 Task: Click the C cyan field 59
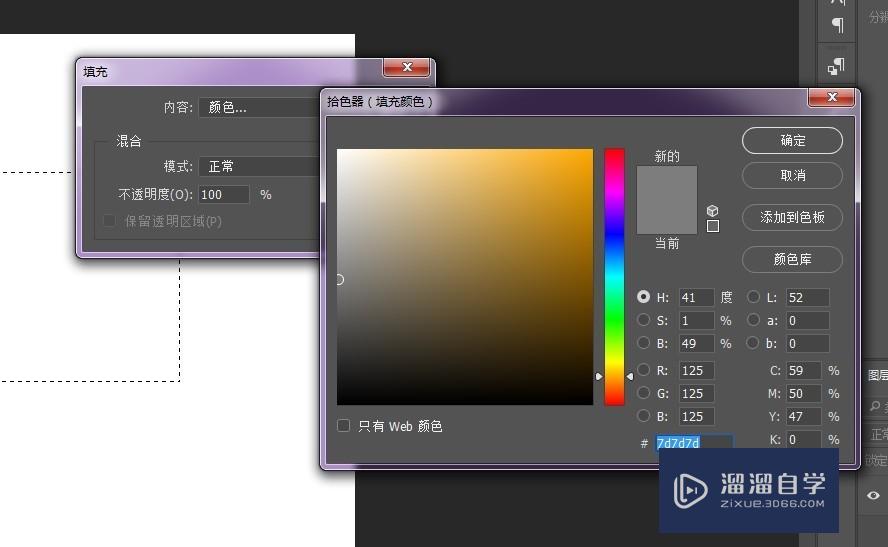(x=804, y=370)
